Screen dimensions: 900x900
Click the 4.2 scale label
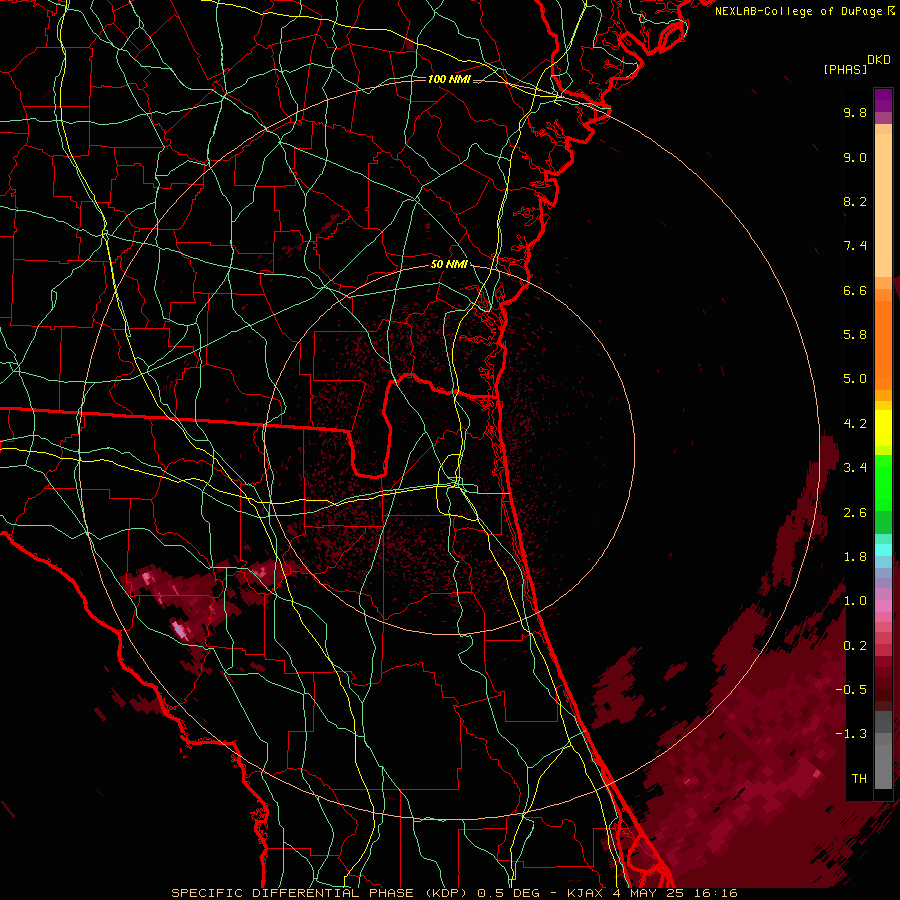855,424
